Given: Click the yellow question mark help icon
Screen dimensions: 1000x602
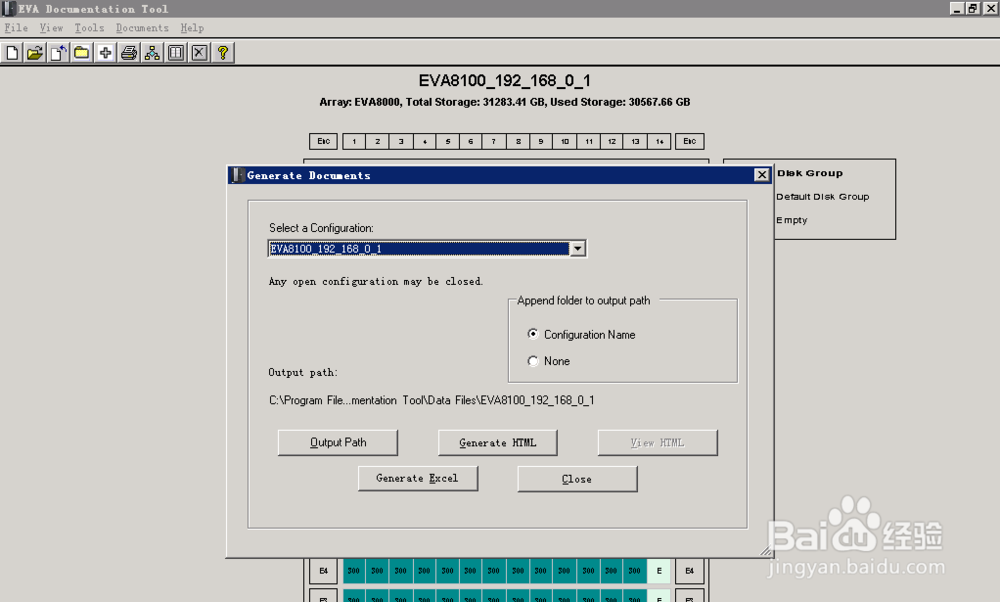Looking at the screenshot, I should (x=223, y=52).
